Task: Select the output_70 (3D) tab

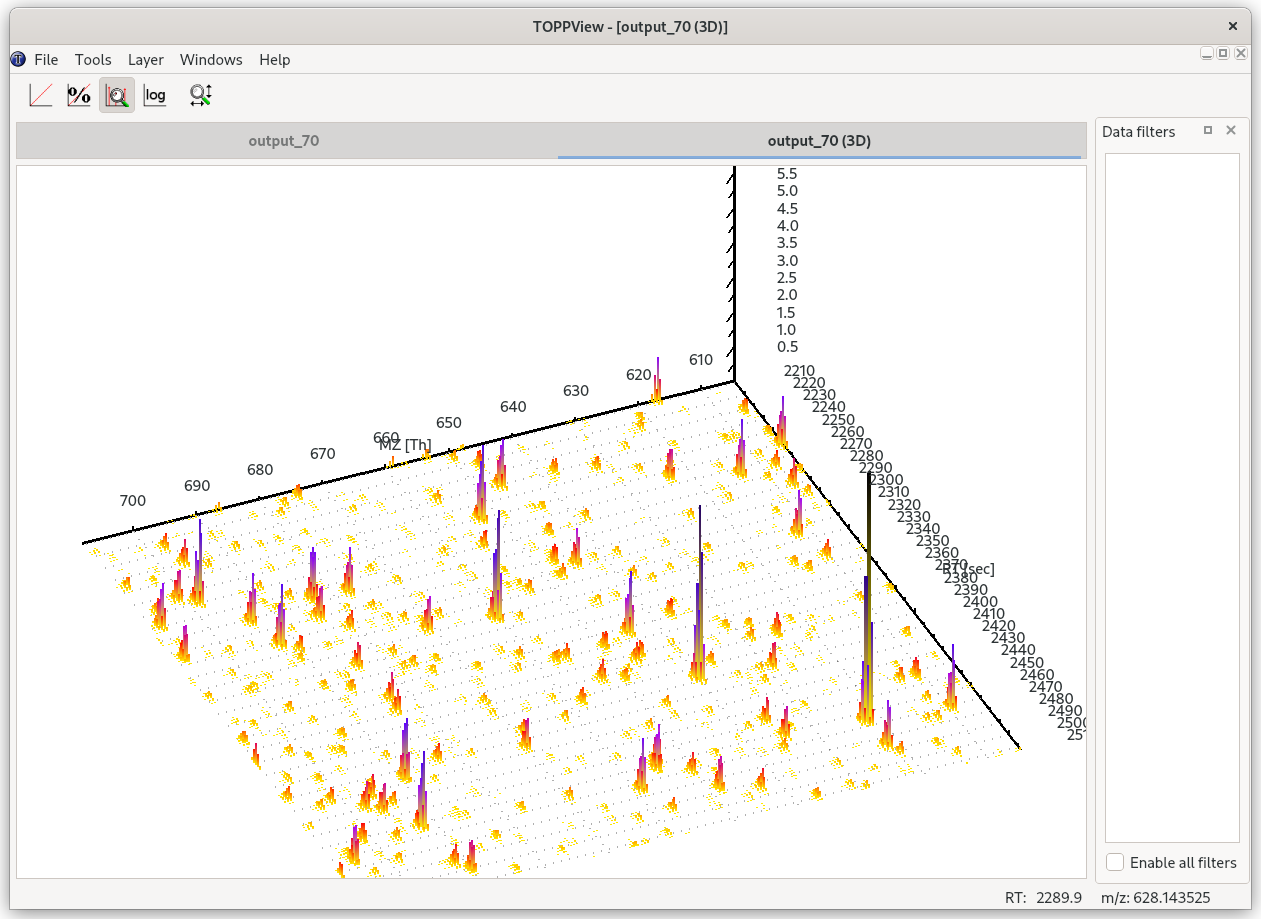Action: [819, 141]
